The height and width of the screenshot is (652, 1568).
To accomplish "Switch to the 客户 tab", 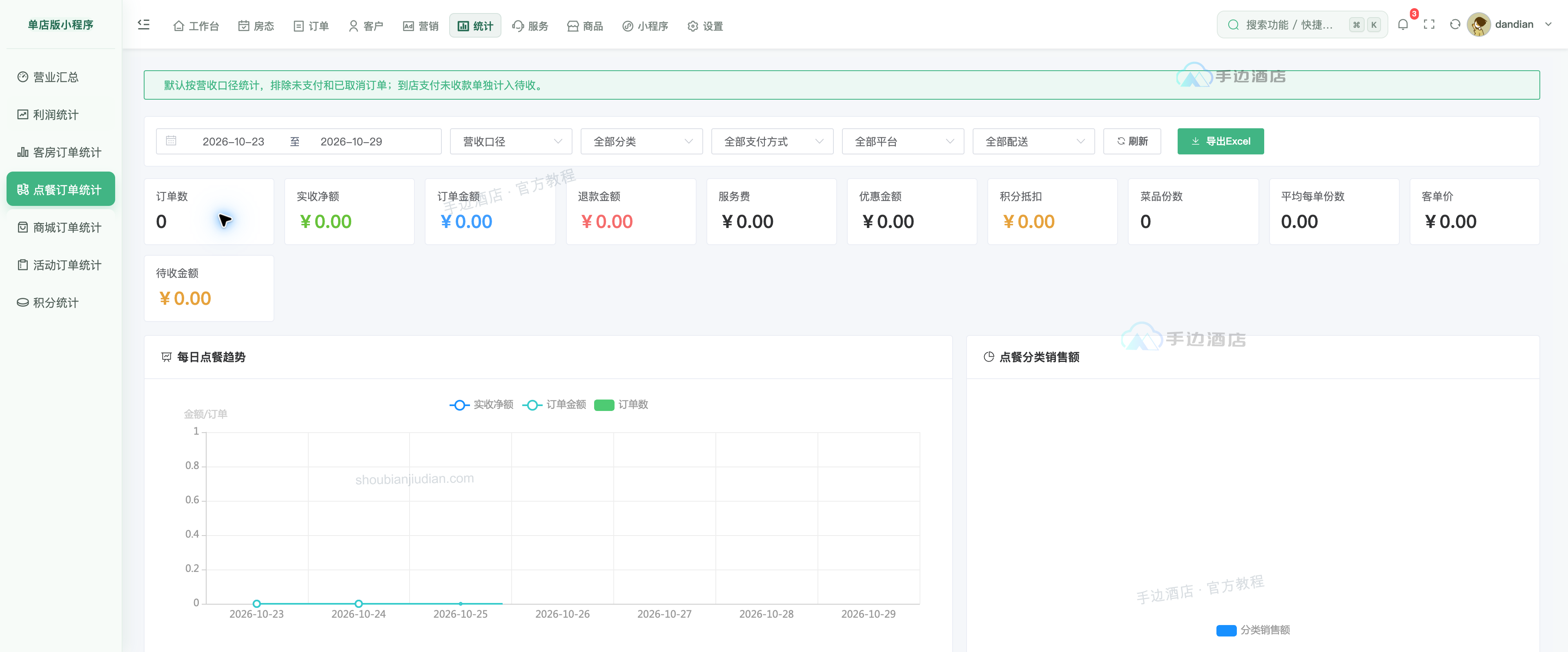I will (366, 26).
